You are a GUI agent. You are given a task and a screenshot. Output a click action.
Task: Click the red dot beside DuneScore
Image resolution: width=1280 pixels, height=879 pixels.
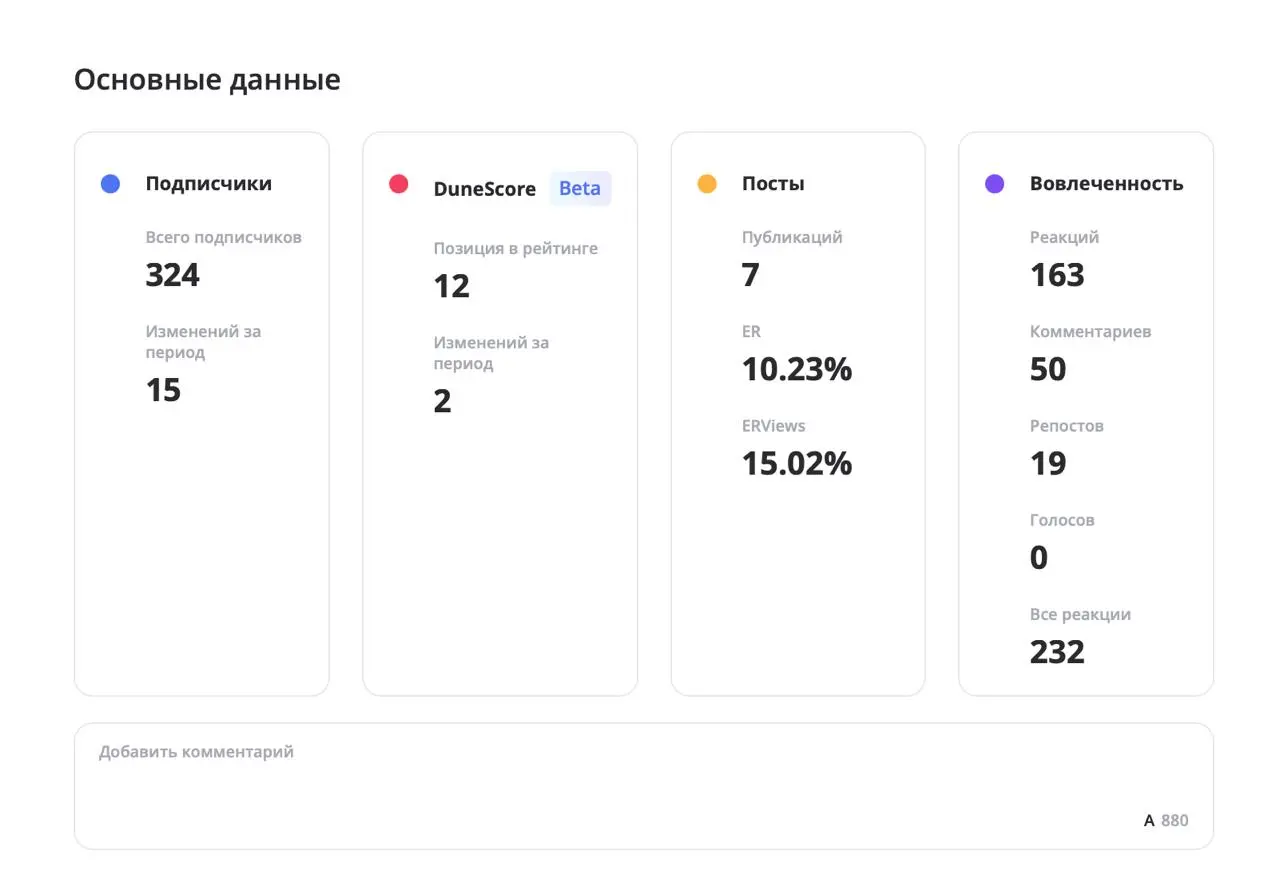pos(398,184)
